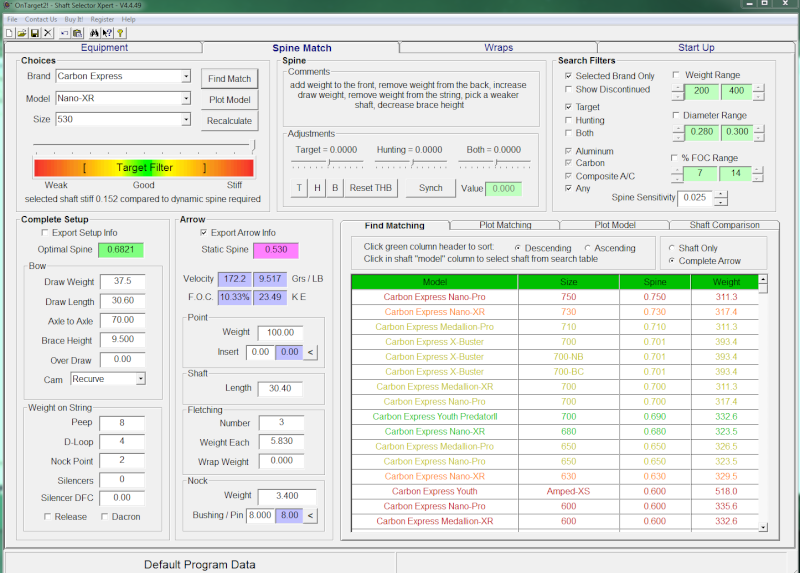Click the Draw Weight input field
Viewport: 800px width, 573px height.
click(122, 281)
